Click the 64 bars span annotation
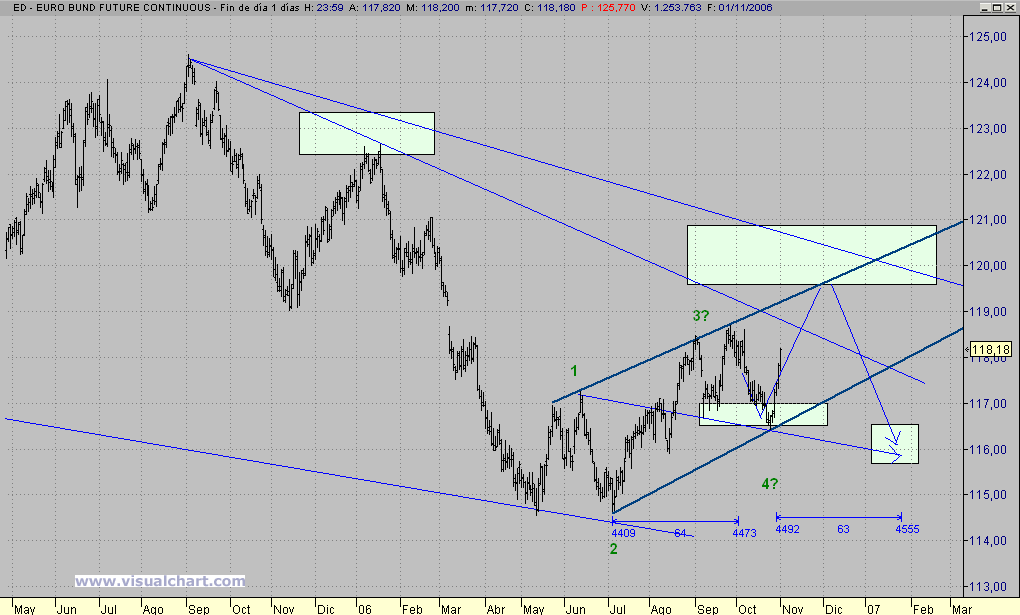 [x=680, y=533]
